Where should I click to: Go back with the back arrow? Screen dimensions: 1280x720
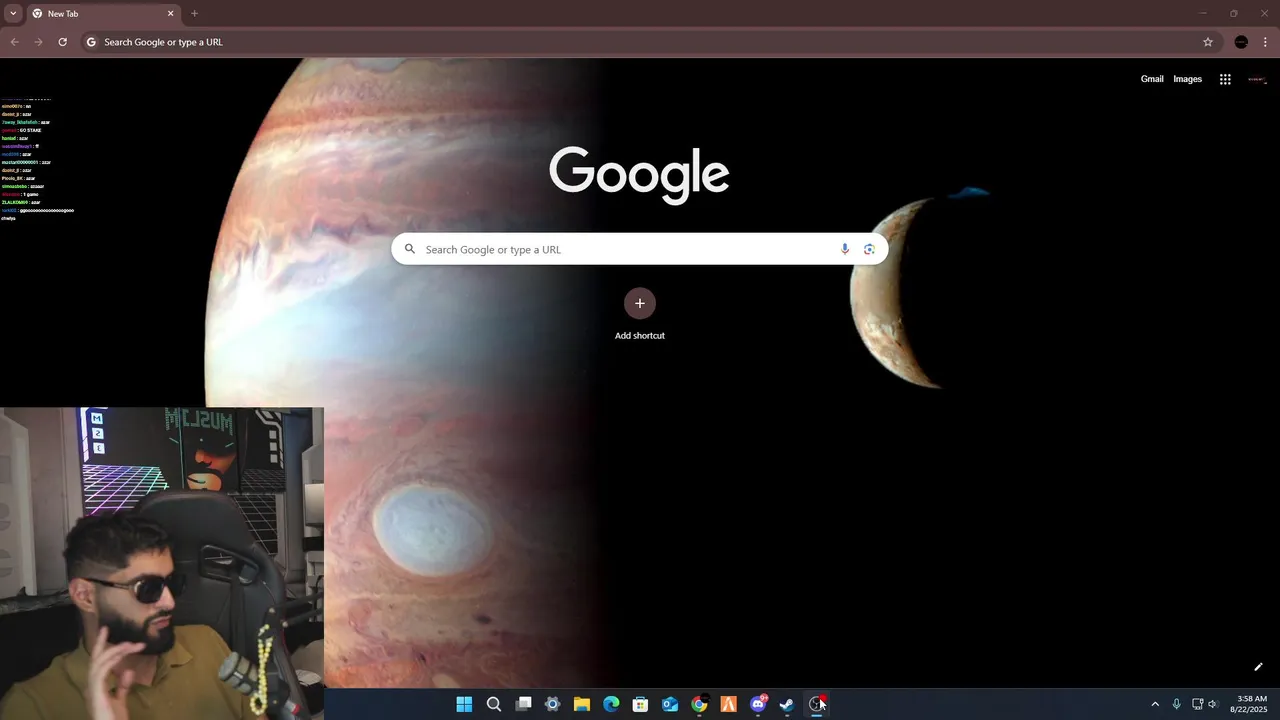pos(14,42)
